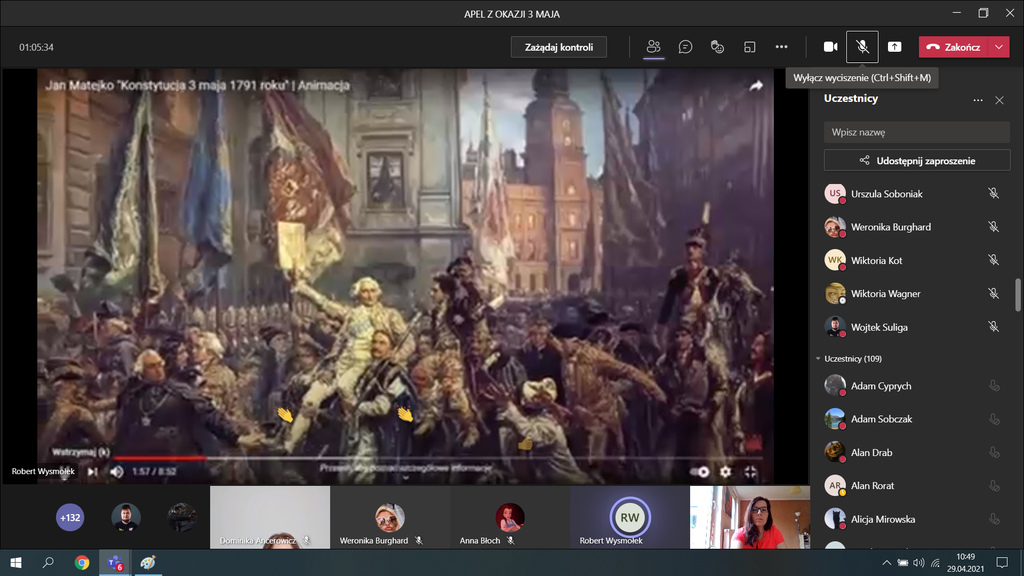Open more actions ellipsis in meeting toolbar
Image resolution: width=1024 pixels, height=576 pixels.
tap(781, 47)
